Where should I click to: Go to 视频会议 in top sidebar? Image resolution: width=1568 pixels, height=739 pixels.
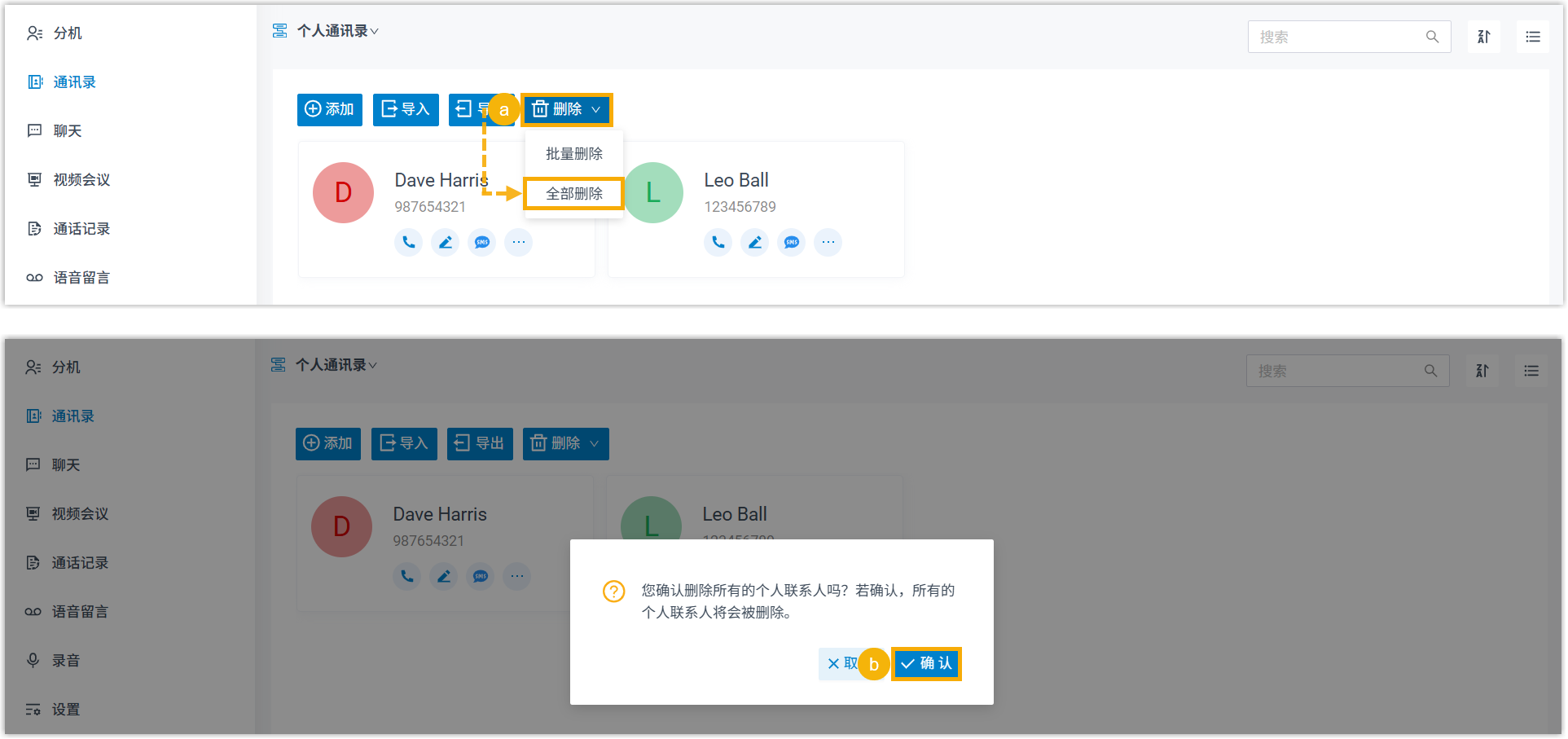81,180
